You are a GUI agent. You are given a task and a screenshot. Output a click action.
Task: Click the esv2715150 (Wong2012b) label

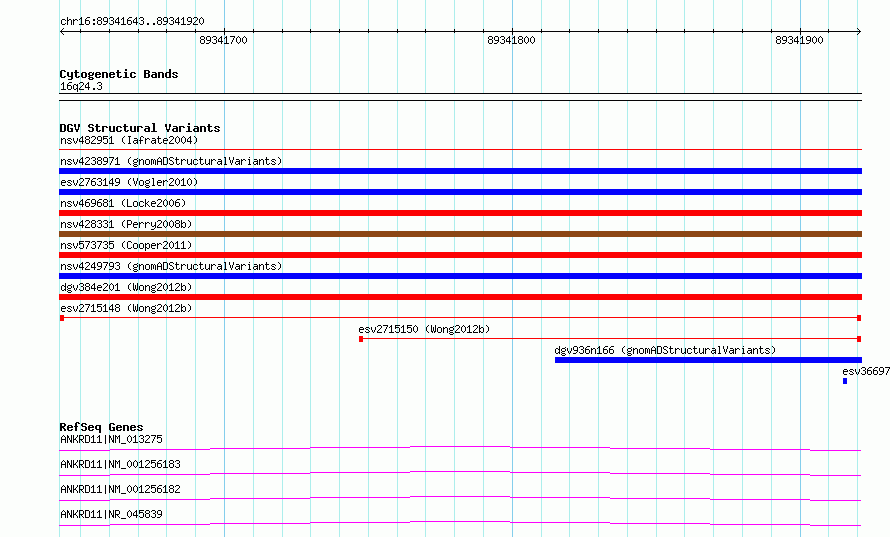[x=424, y=329]
